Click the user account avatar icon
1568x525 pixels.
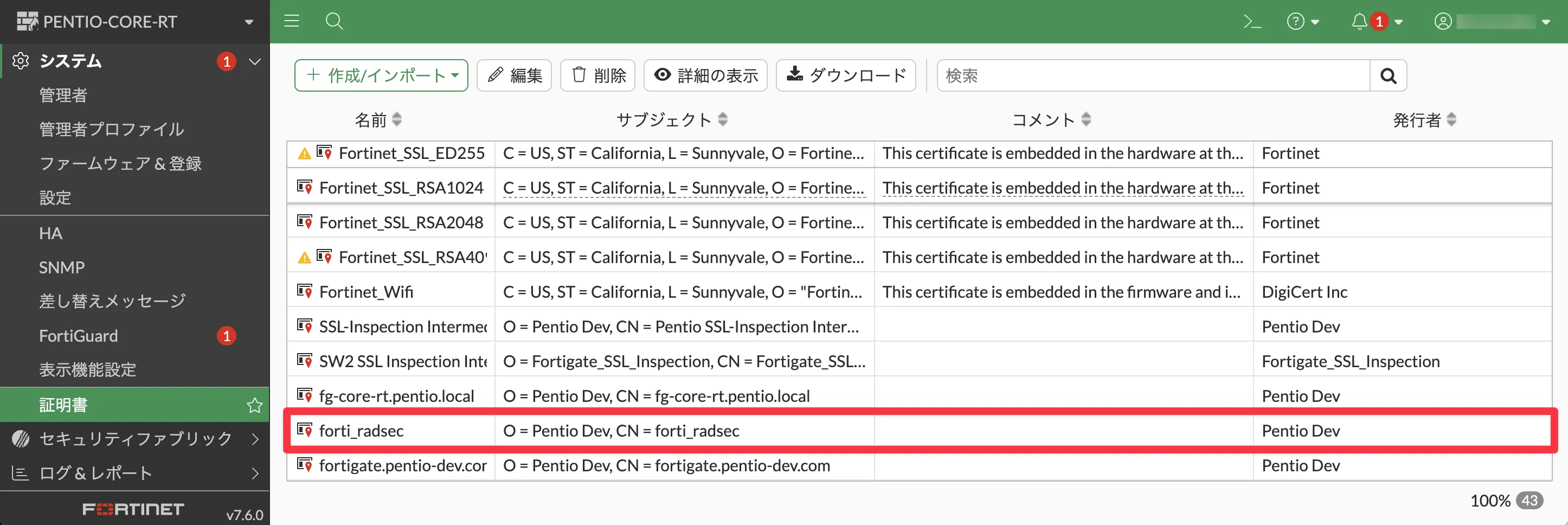pyautogui.click(x=1443, y=22)
